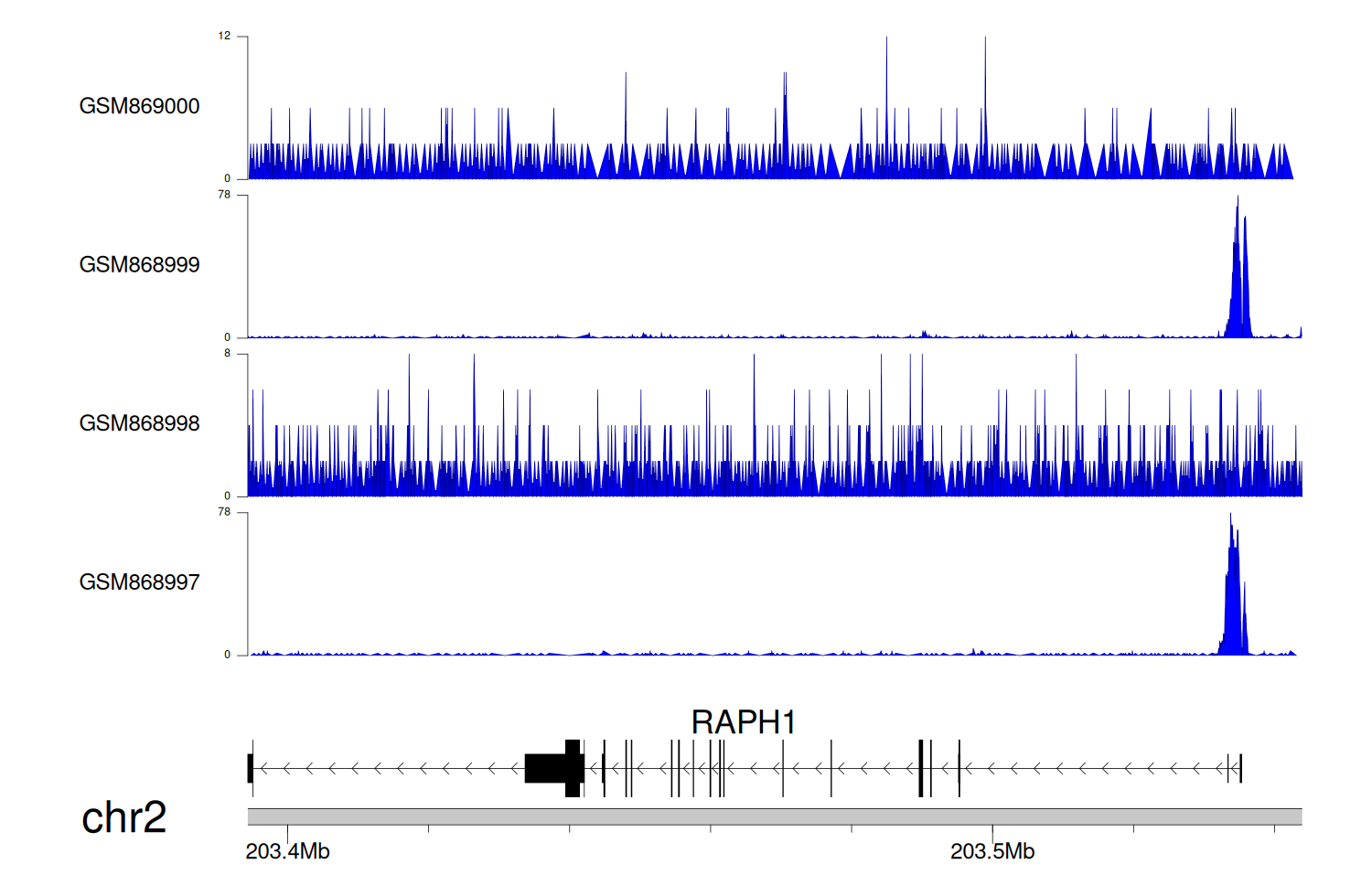Click the y-axis maximum 12 on GSM869000
Image resolution: width=1372 pixels, height=896 pixels.
(x=224, y=37)
